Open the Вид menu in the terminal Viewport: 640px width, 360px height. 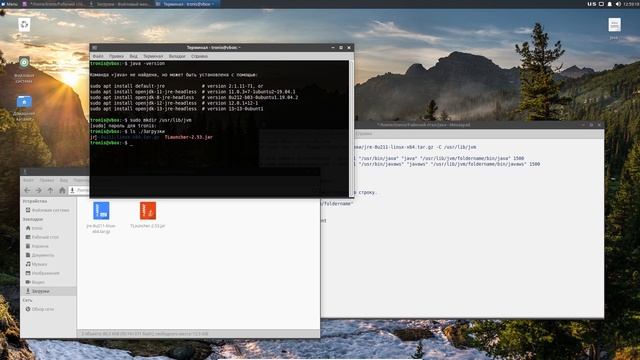click(133, 56)
